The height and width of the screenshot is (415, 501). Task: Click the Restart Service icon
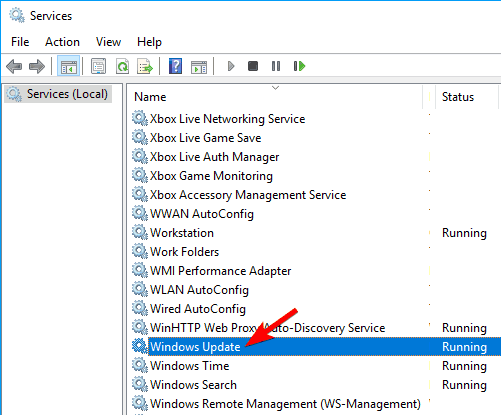pos(299,66)
